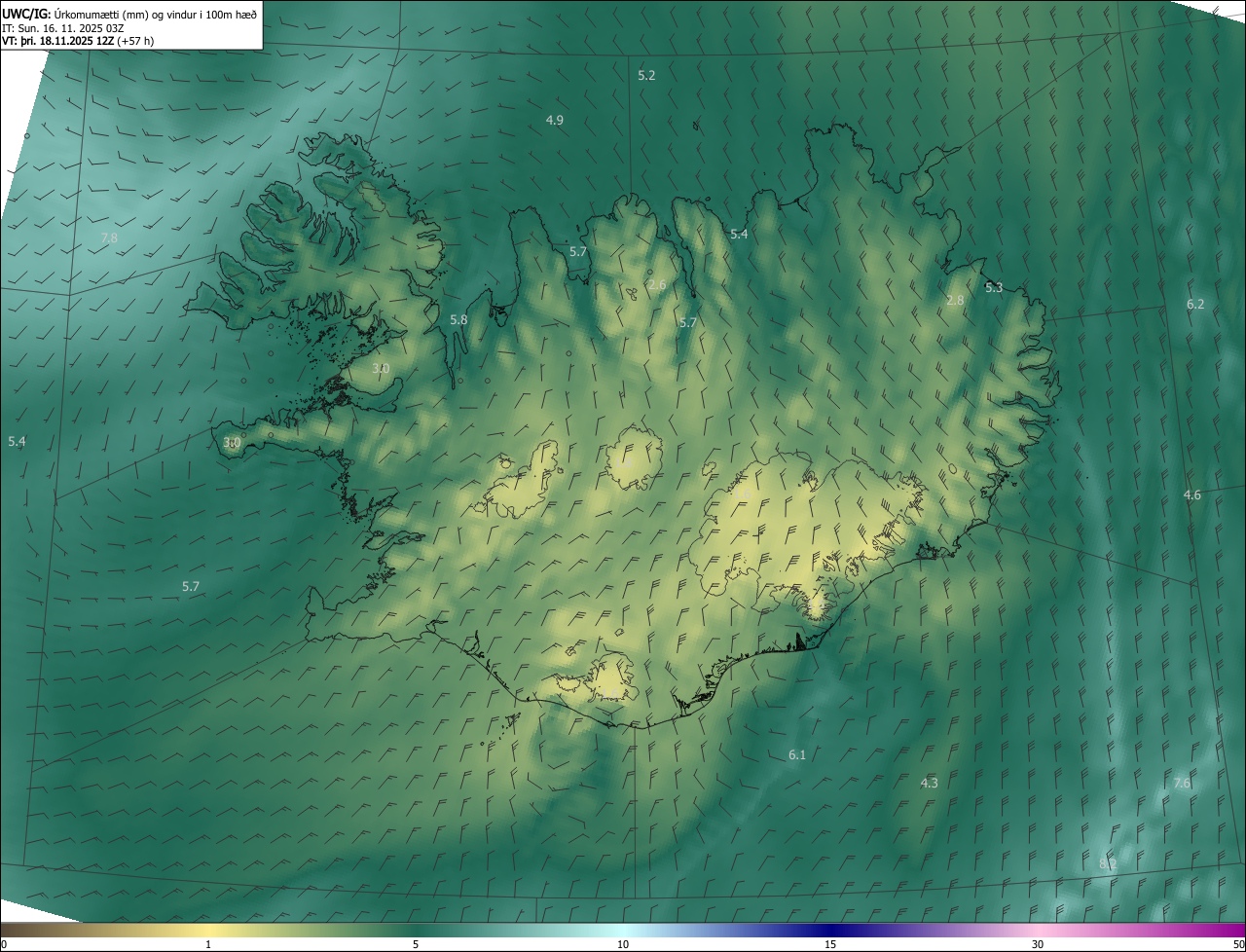Click the "5.3" value on the map

[x=994, y=287]
